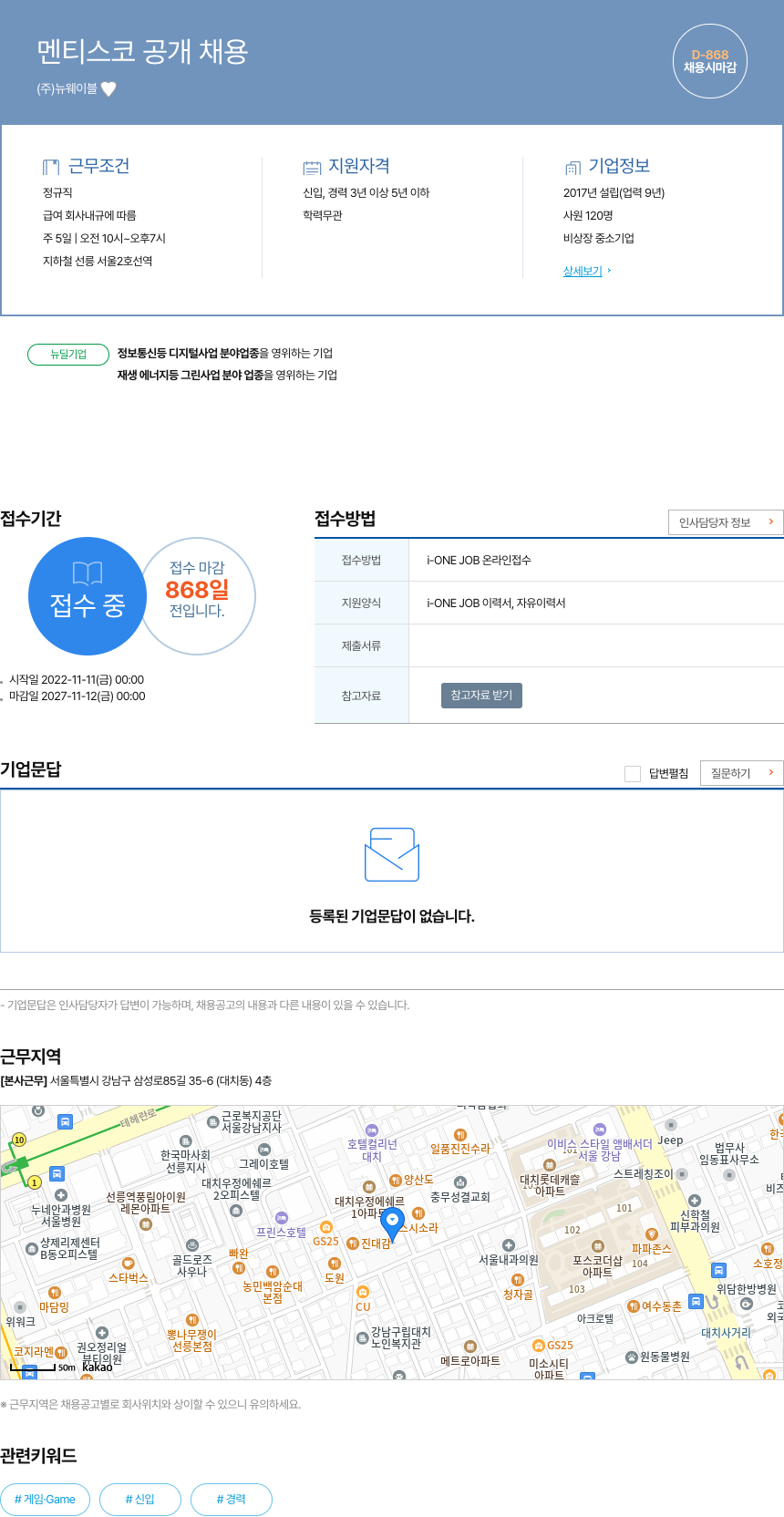Screen dimensions: 784x1517
Task: Click the 질문하기 button
Action: click(x=742, y=773)
